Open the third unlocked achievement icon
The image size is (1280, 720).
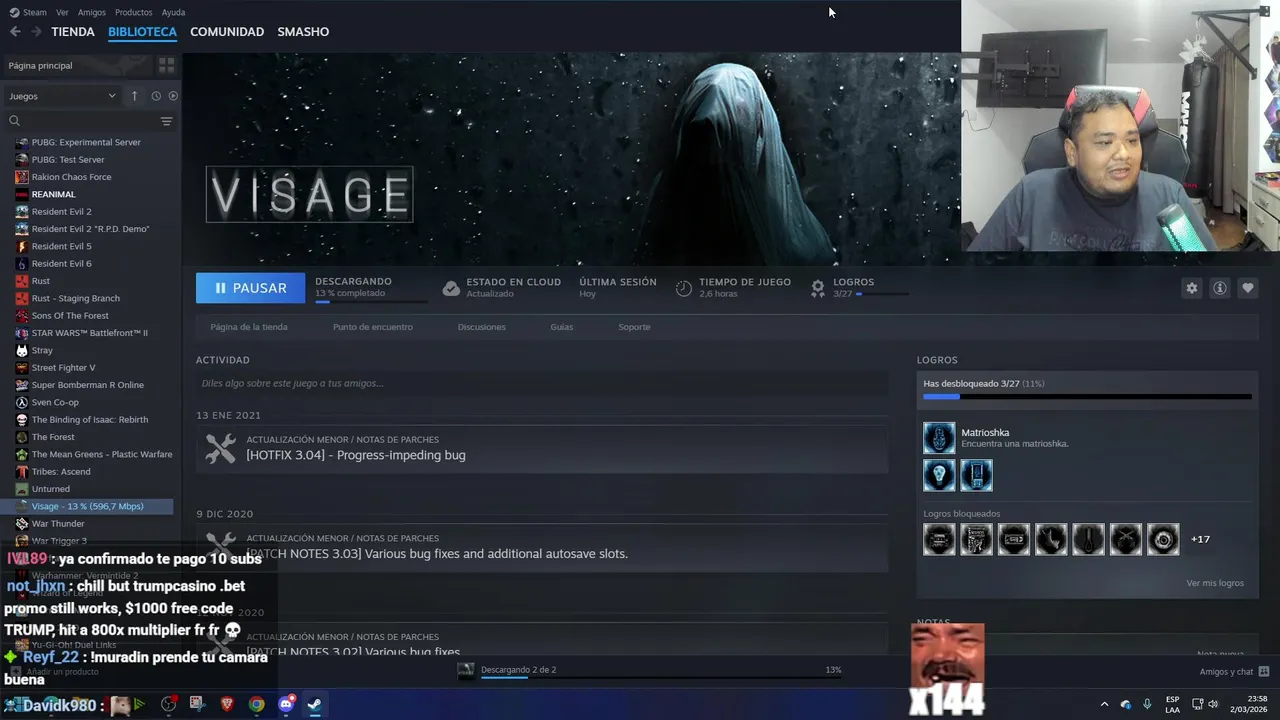coord(976,475)
